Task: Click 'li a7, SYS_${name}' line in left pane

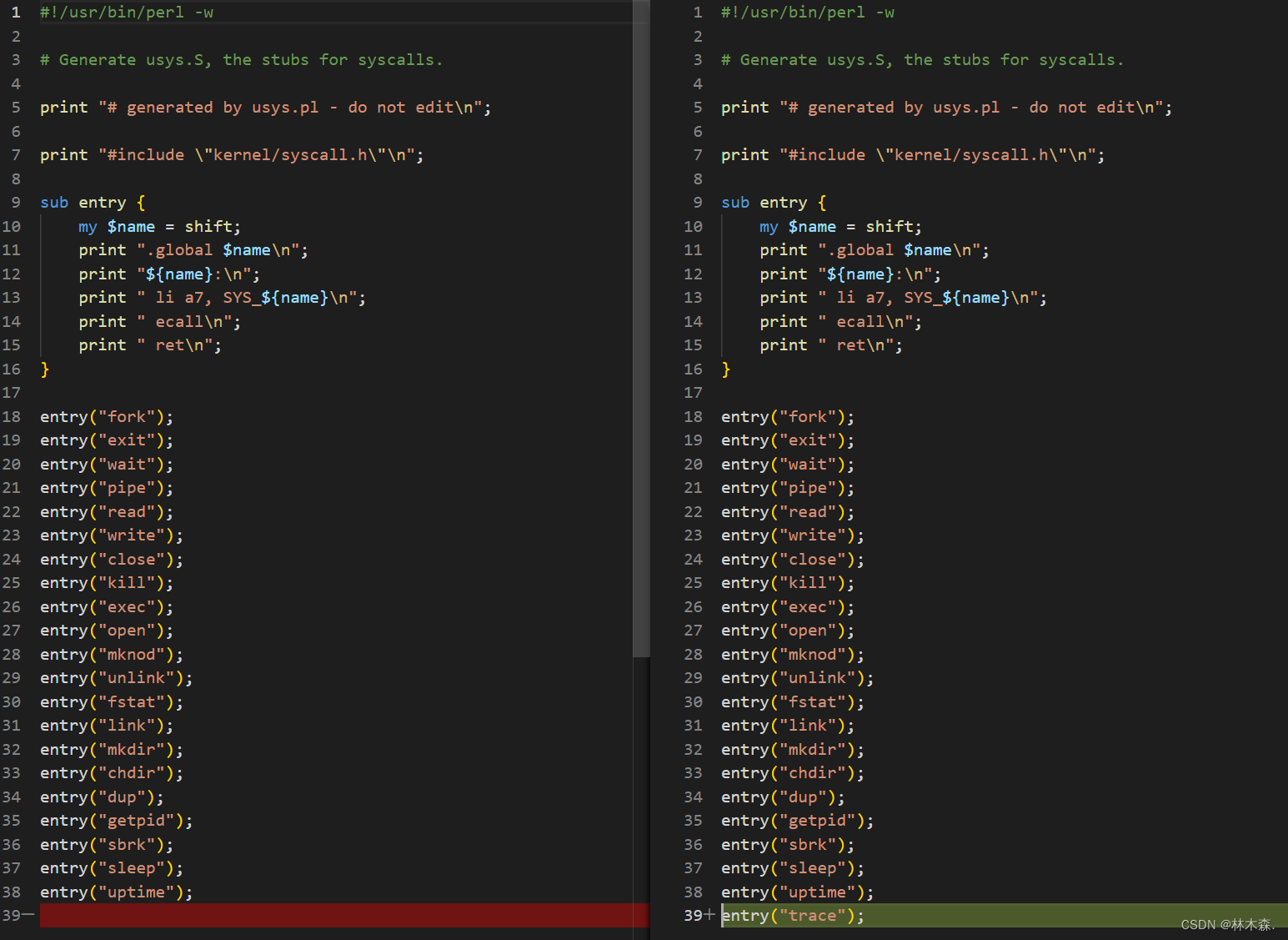Action: [x=223, y=298]
